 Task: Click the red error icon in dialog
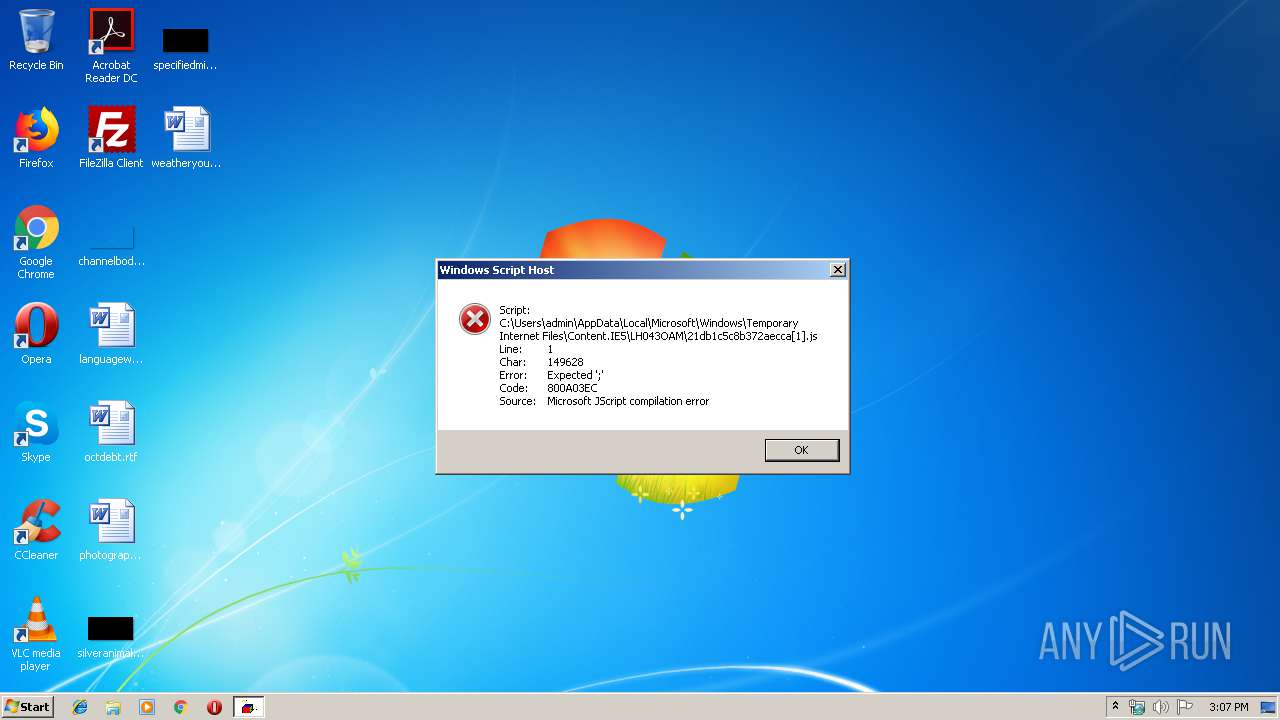coord(474,319)
